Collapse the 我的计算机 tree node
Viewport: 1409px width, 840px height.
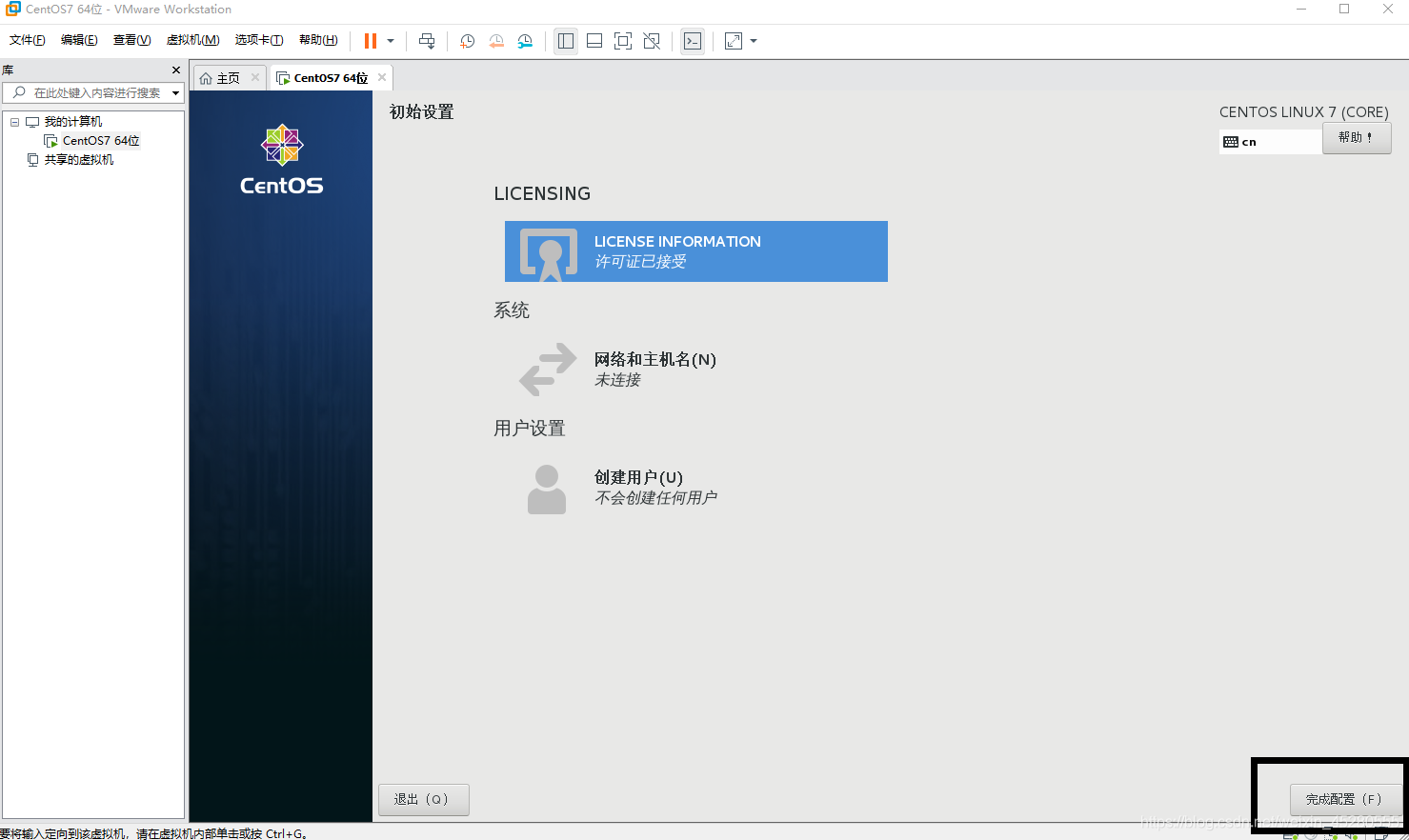(14, 122)
